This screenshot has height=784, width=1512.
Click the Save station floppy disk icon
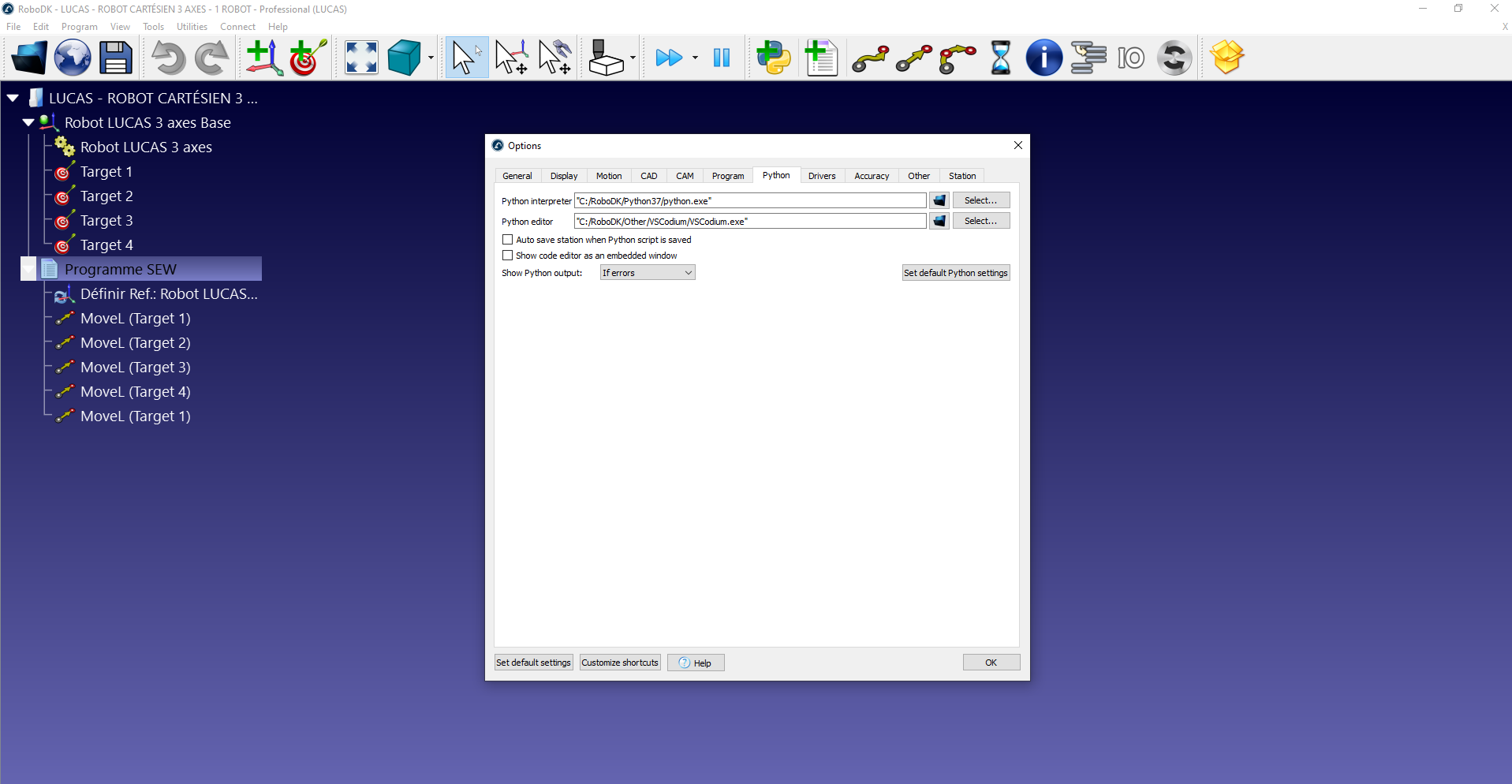(x=115, y=58)
